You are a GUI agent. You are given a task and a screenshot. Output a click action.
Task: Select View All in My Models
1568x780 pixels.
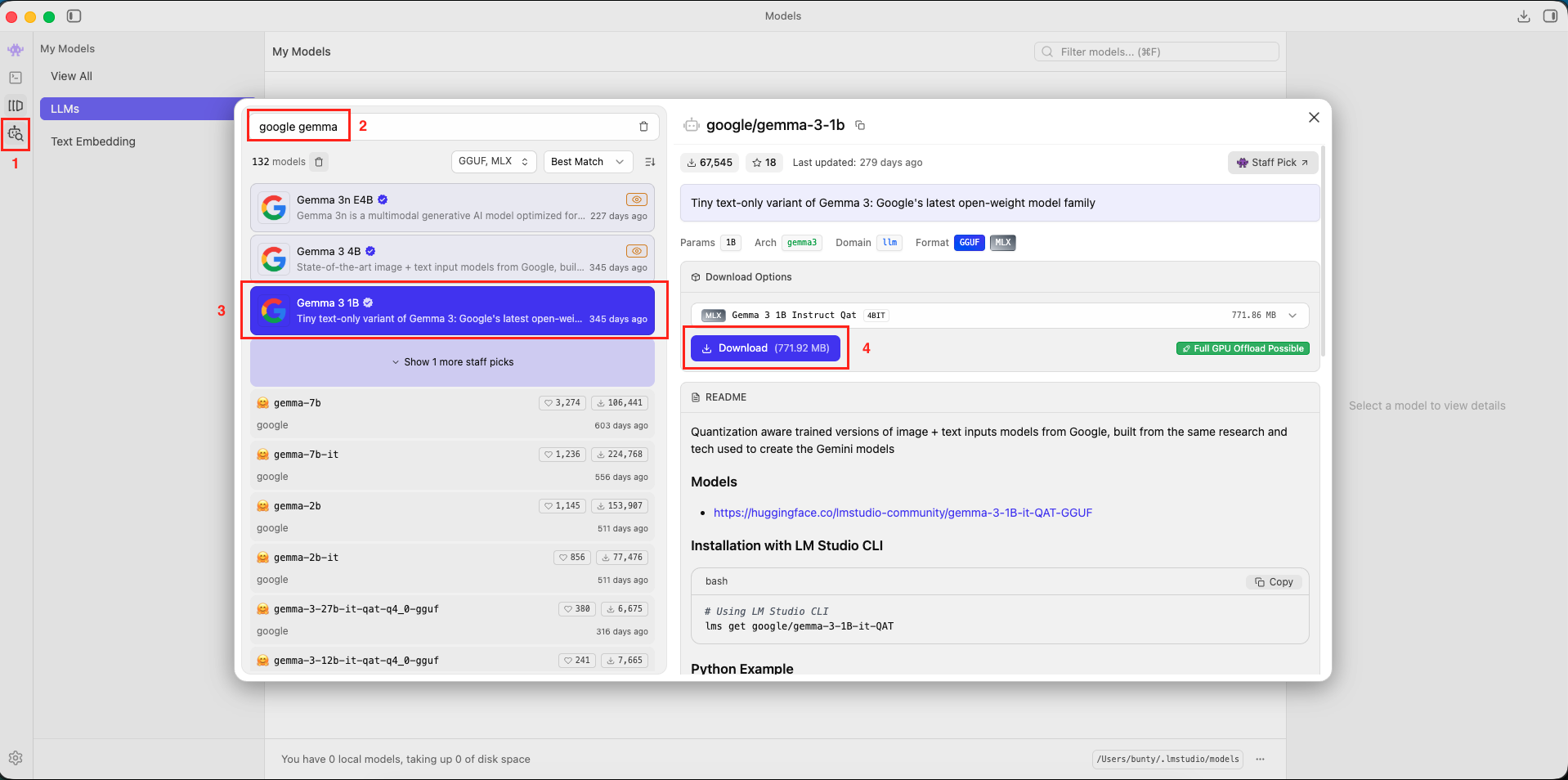(x=71, y=76)
